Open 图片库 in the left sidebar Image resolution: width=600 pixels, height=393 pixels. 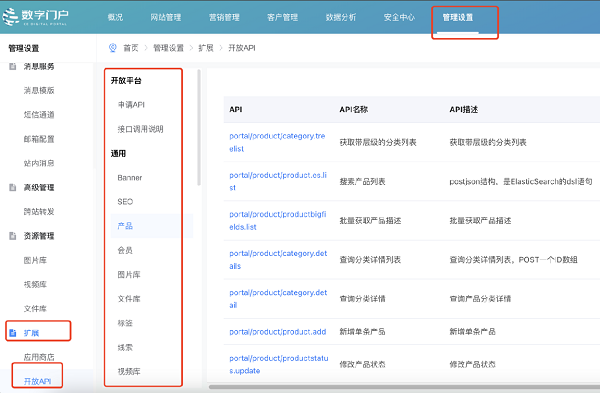pos(35,260)
